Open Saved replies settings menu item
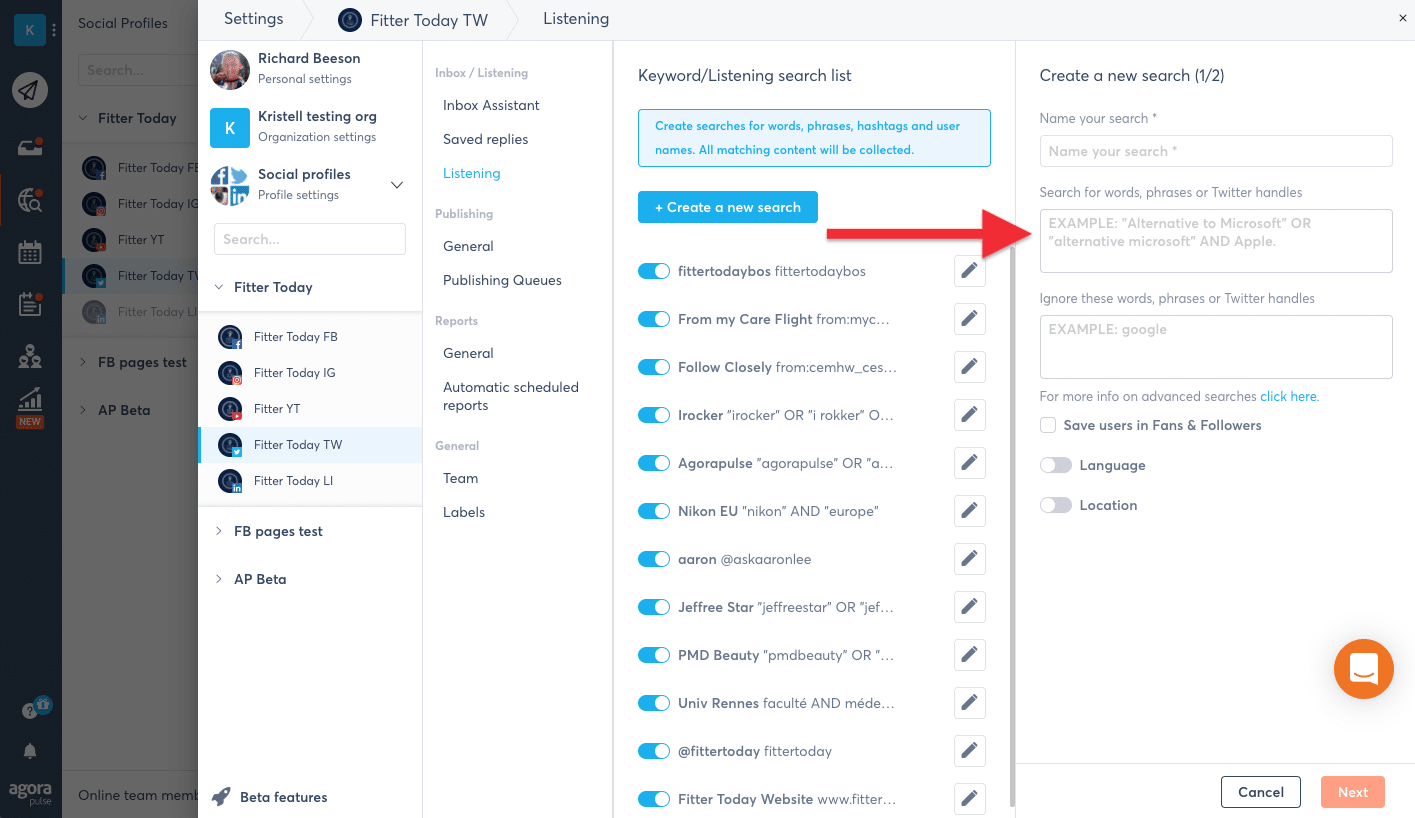Viewport: 1415px width, 818px height. pos(485,139)
